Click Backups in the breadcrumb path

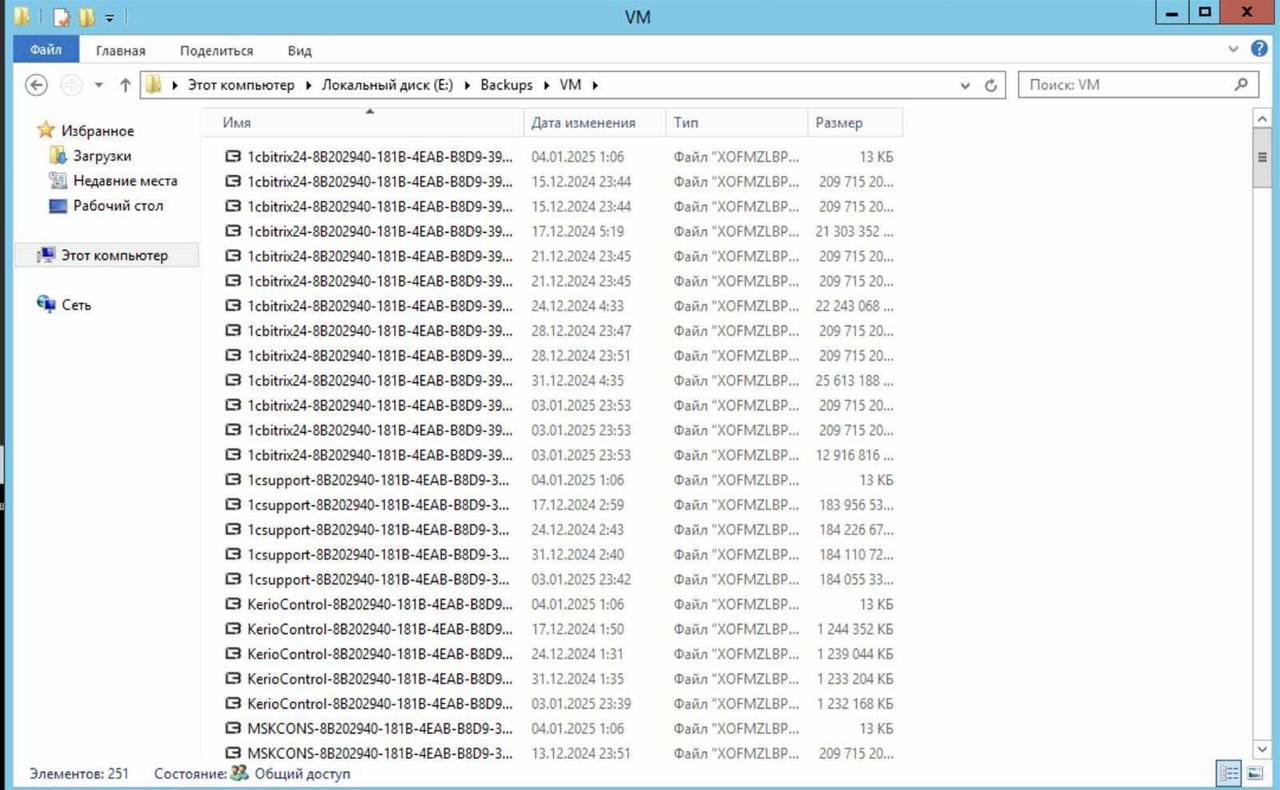coord(506,85)
